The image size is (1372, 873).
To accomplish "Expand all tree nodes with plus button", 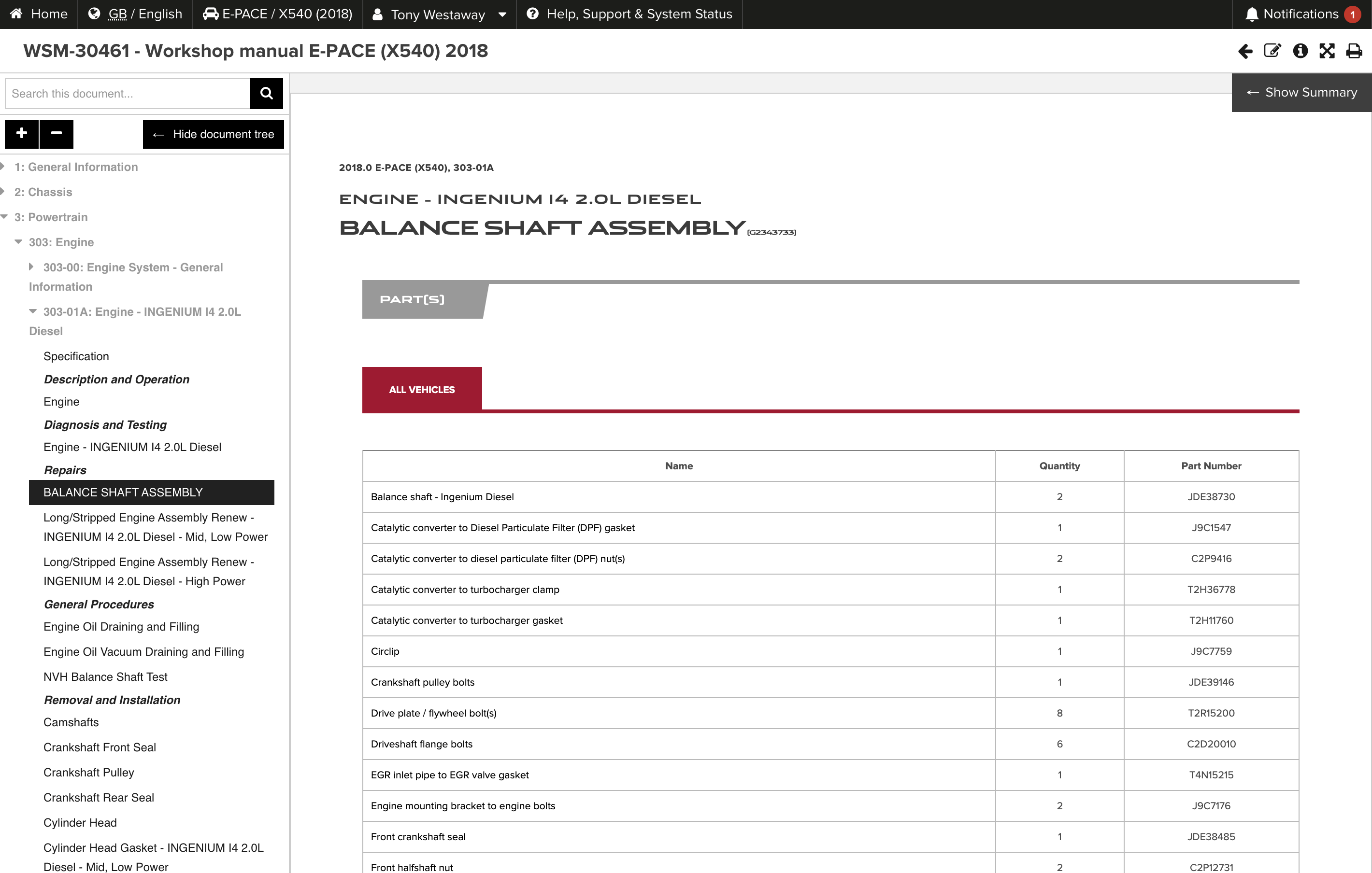I will [22, 134].
